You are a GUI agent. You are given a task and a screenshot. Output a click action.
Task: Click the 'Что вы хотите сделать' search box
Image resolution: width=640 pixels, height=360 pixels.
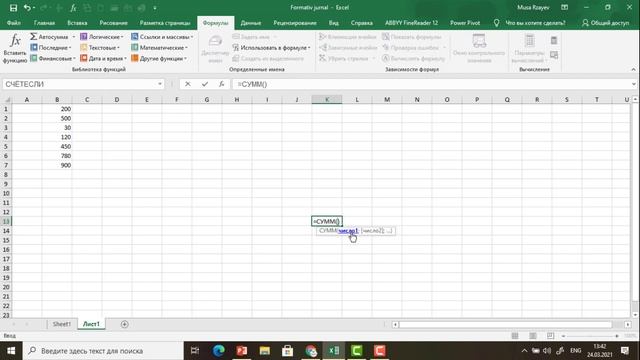[530, 23]
